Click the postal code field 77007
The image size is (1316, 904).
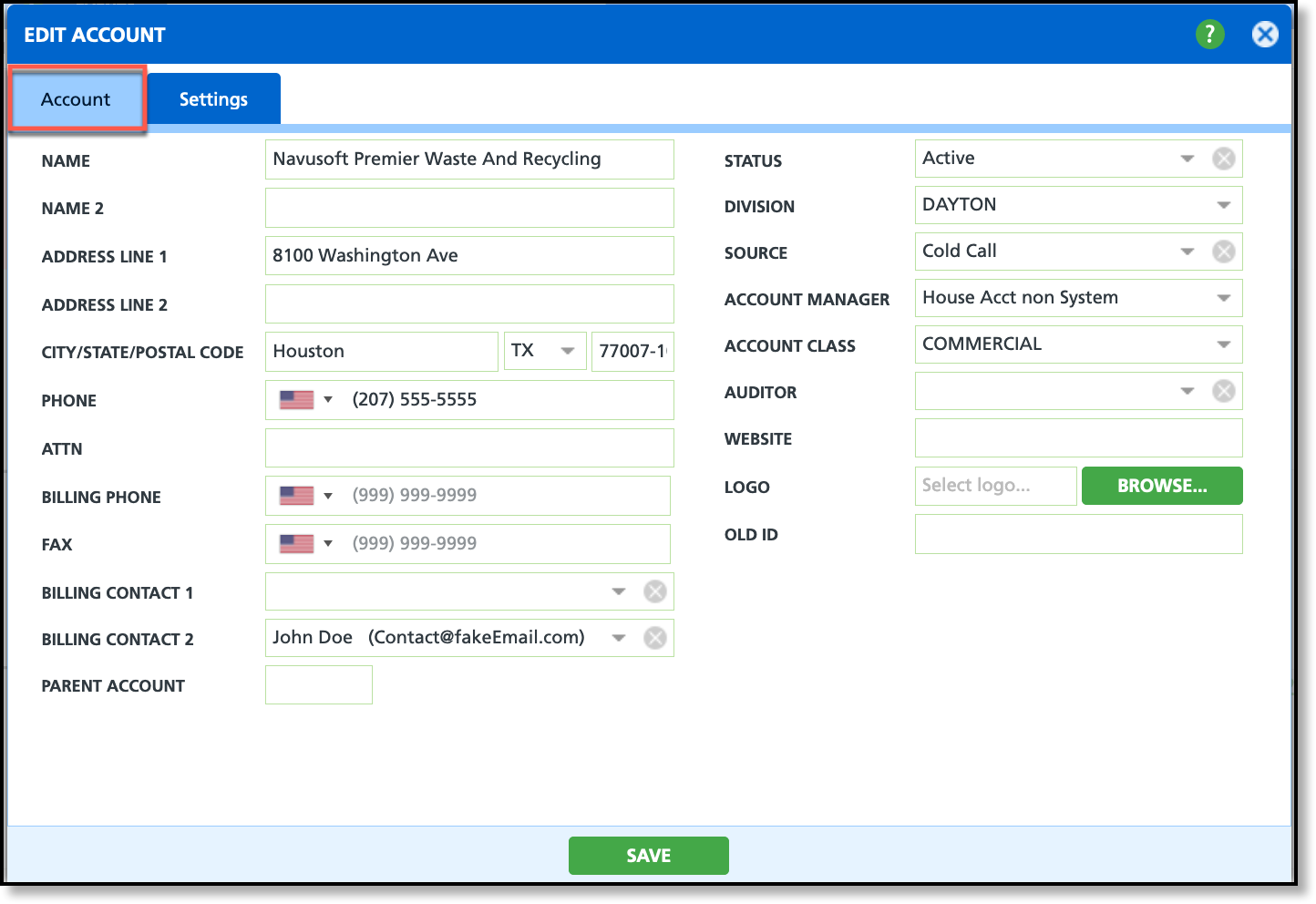(x=632, y=351)
